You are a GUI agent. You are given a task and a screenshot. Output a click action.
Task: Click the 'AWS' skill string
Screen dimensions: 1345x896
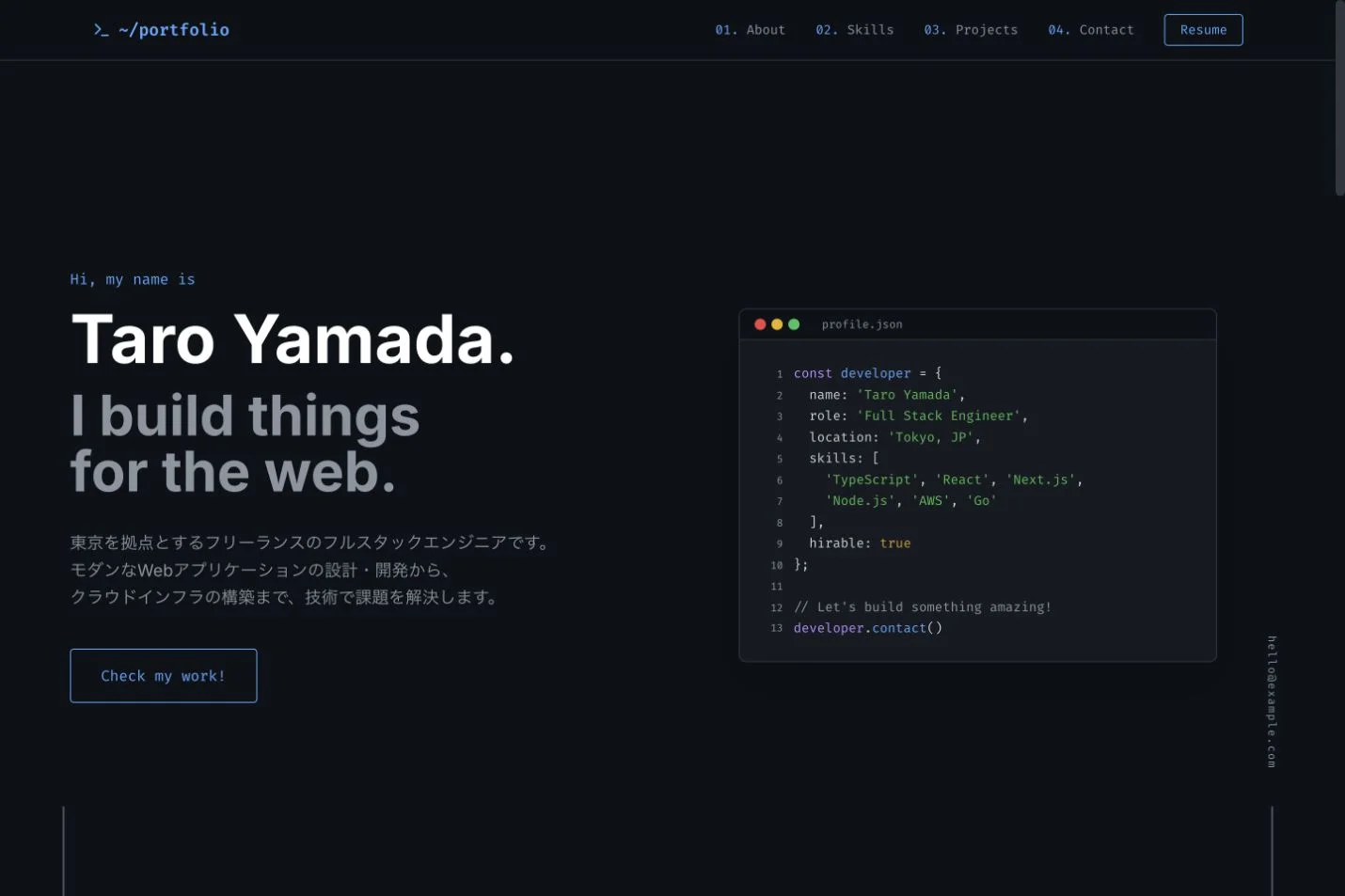point(931,501)
